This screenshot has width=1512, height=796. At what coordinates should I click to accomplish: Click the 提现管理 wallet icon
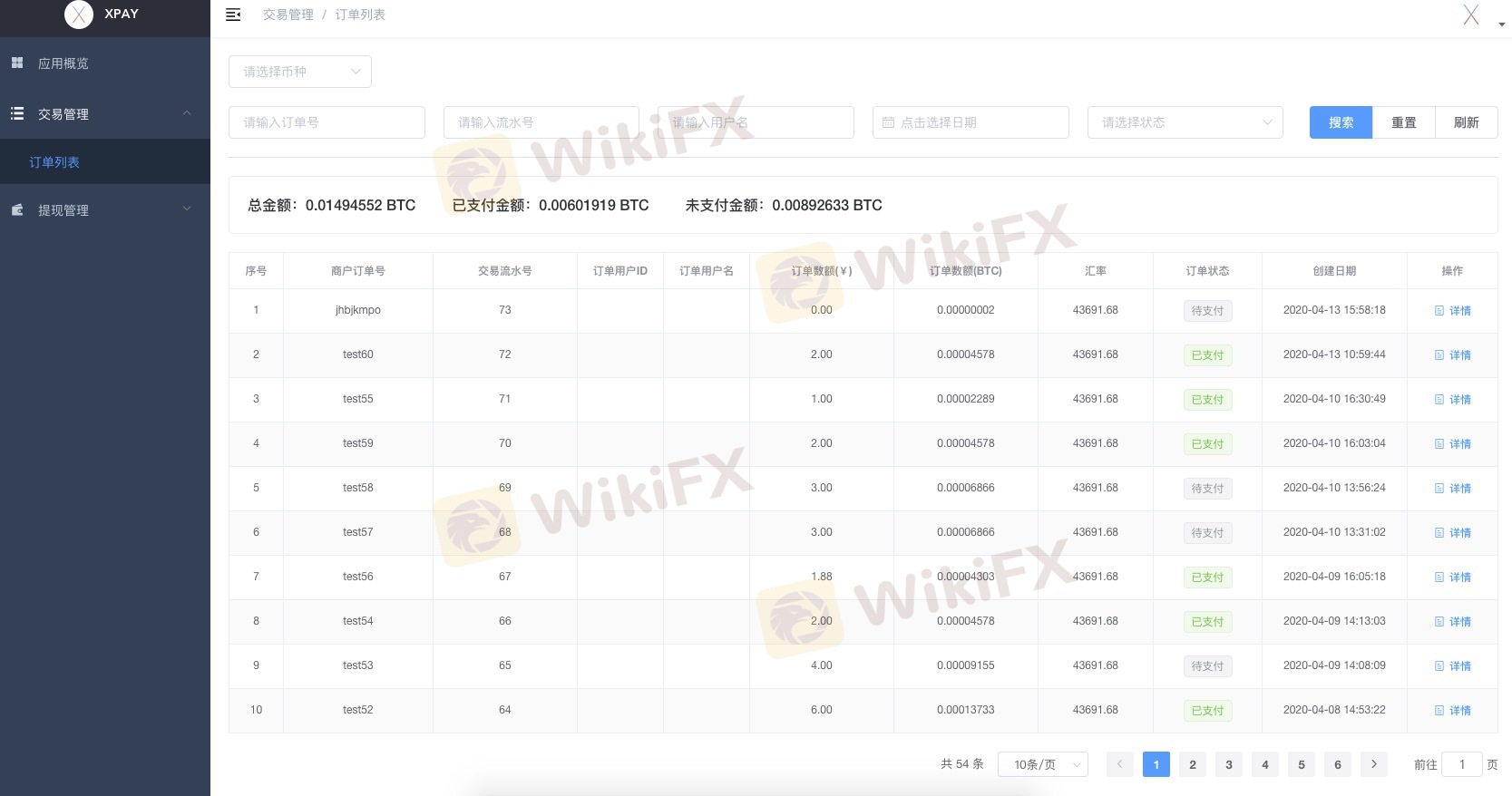click(17, 209)
